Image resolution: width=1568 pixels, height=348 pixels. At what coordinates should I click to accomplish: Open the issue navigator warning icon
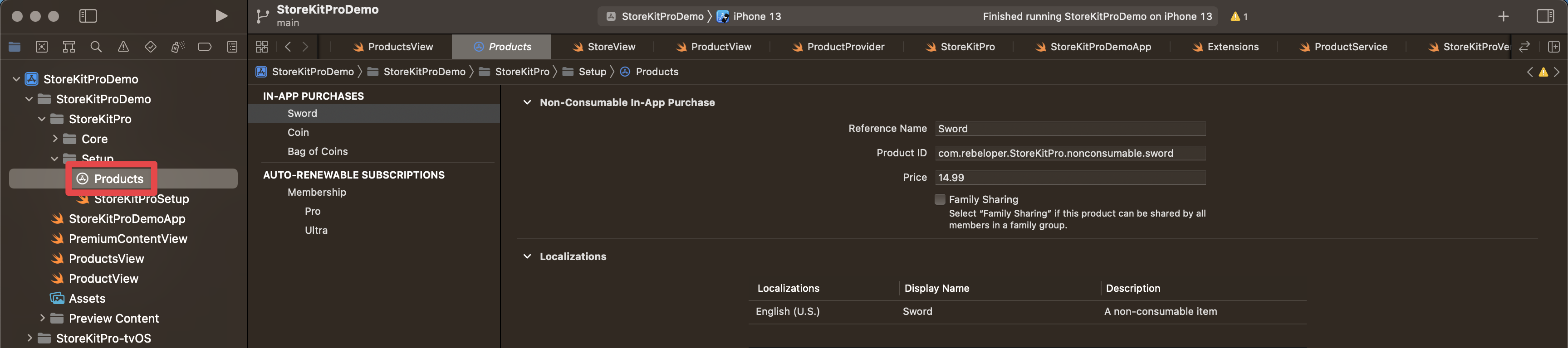click(x=123, y=47)
